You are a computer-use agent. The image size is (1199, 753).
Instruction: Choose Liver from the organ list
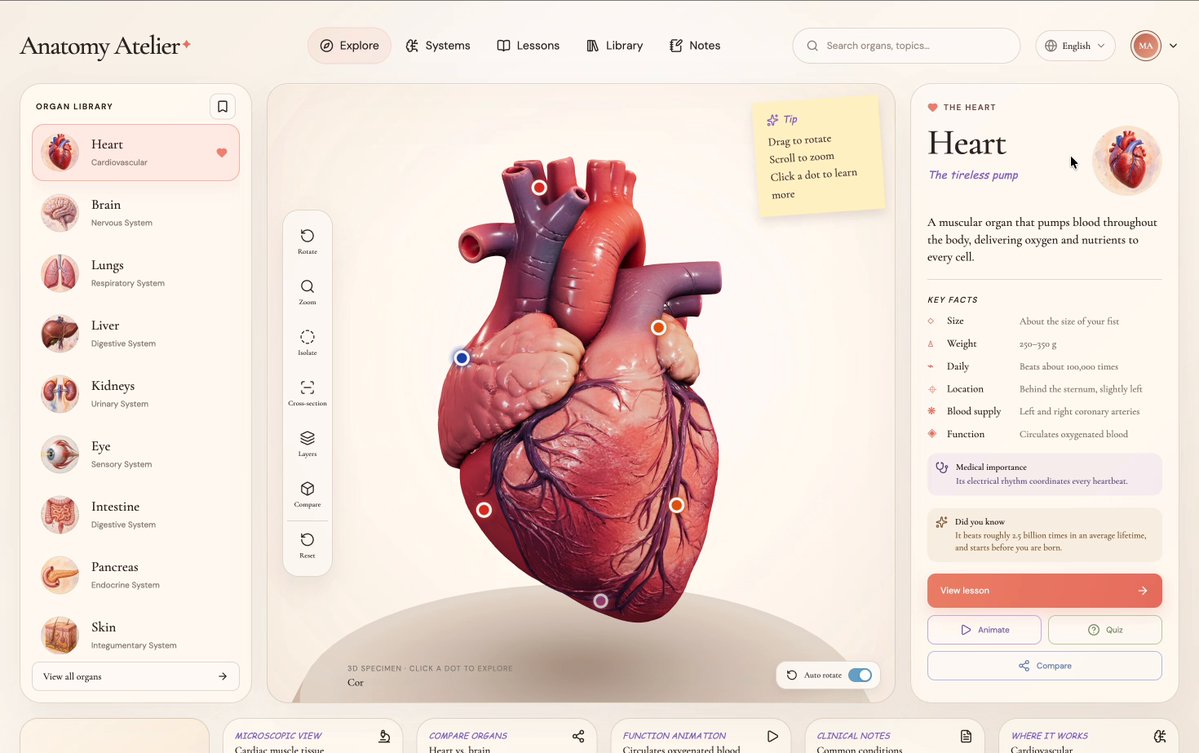[135, 333]
